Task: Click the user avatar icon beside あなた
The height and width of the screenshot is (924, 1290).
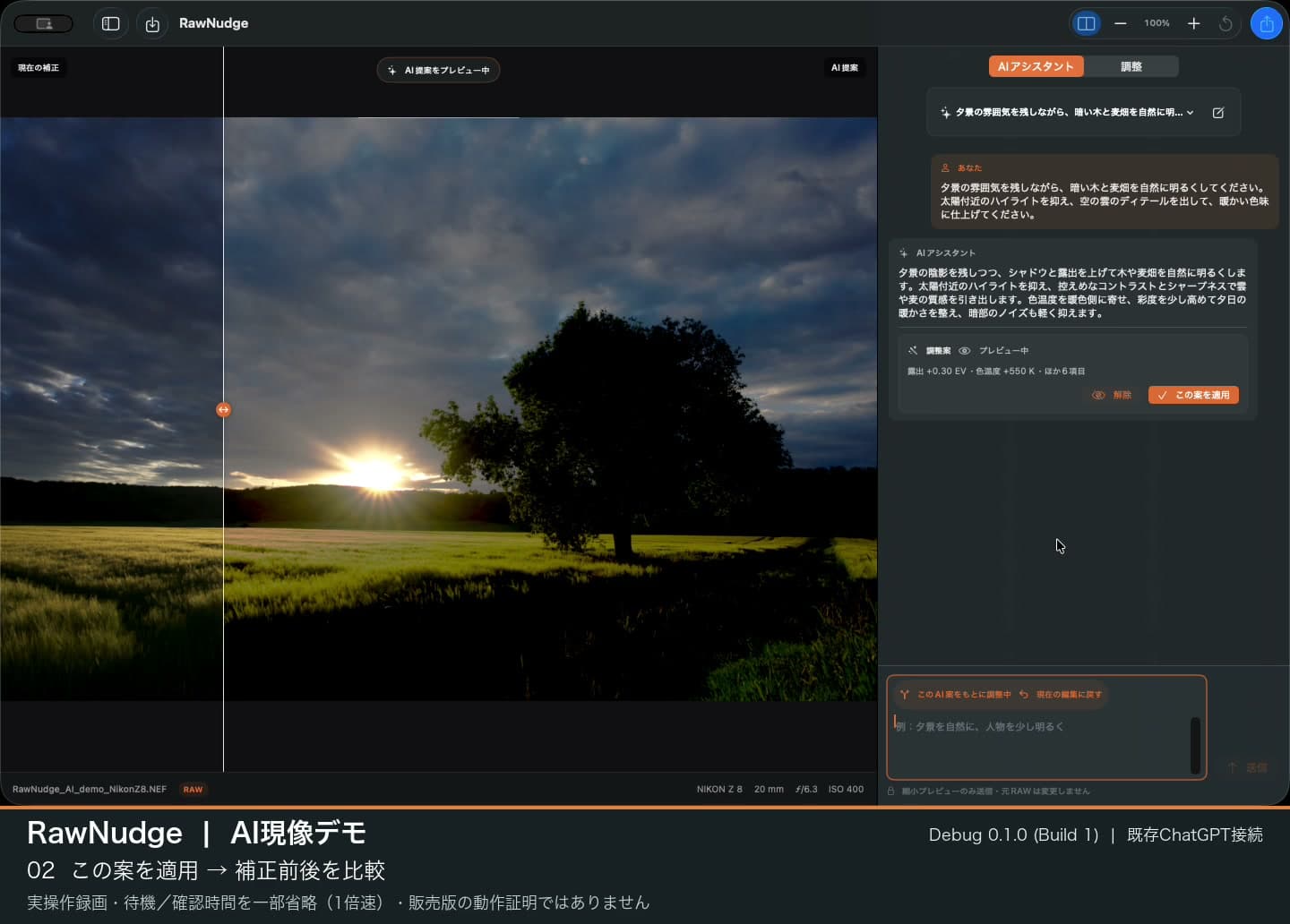Action: 945,167
